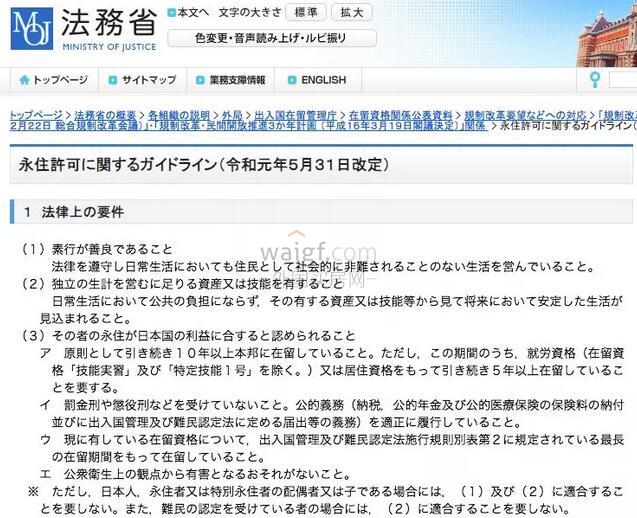Click the line エ 公衆衛生上の観点から
The image size is (637, 518).
tap(195, 474)
